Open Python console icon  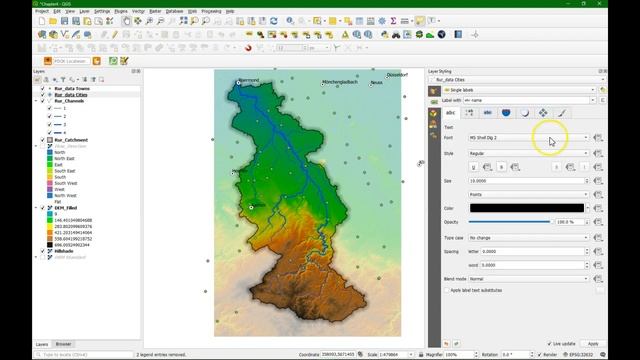point(384,35)
